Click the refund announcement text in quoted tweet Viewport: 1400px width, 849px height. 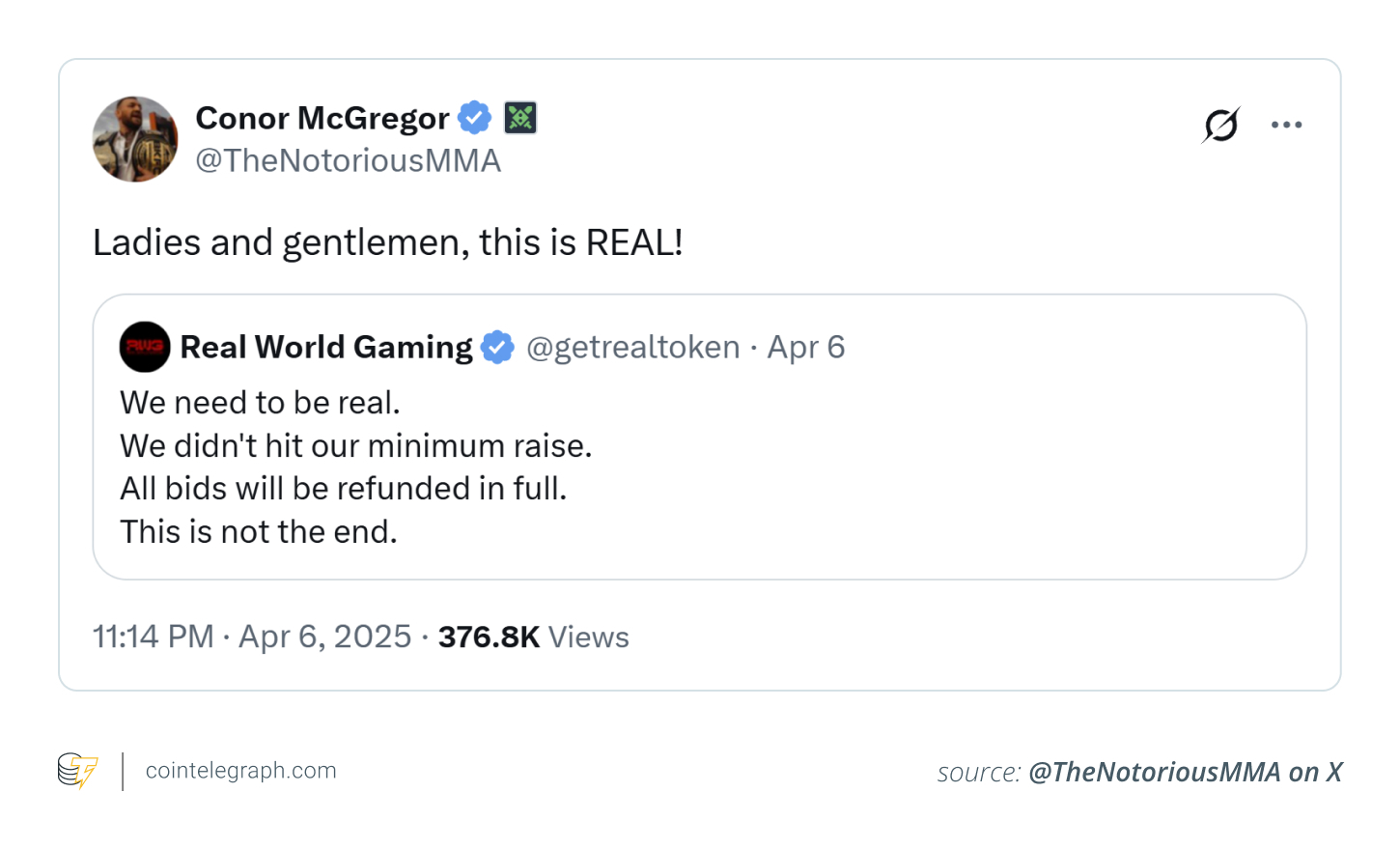(x=344, y=488)
